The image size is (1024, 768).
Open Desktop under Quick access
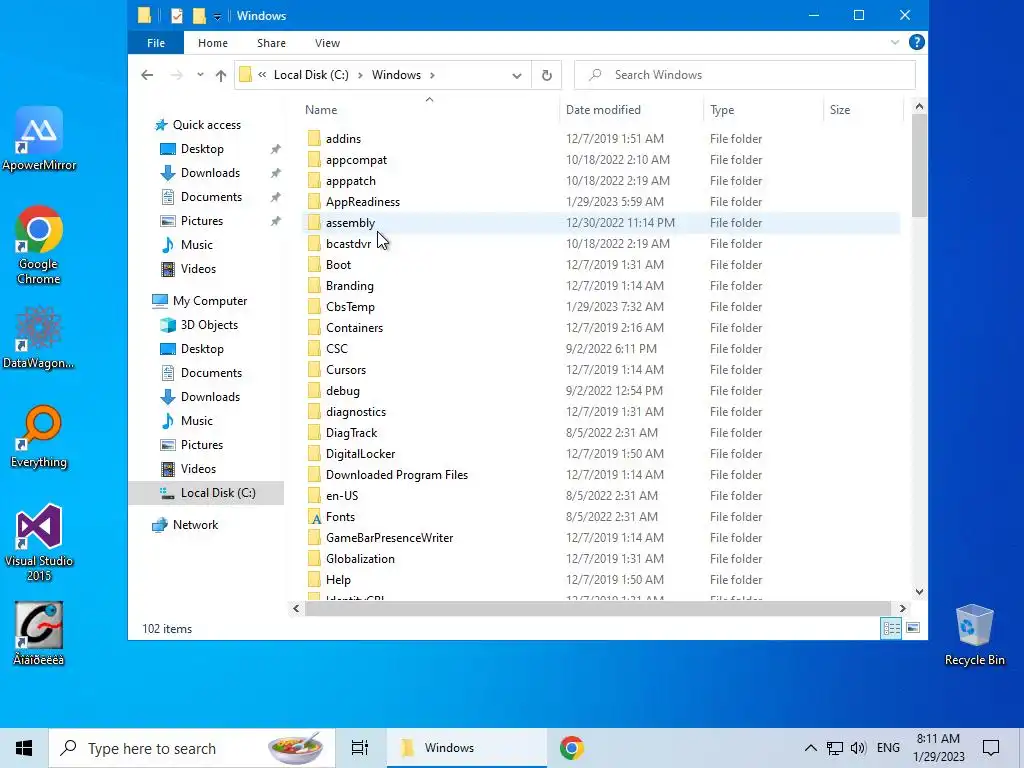(x=202, y=149)
